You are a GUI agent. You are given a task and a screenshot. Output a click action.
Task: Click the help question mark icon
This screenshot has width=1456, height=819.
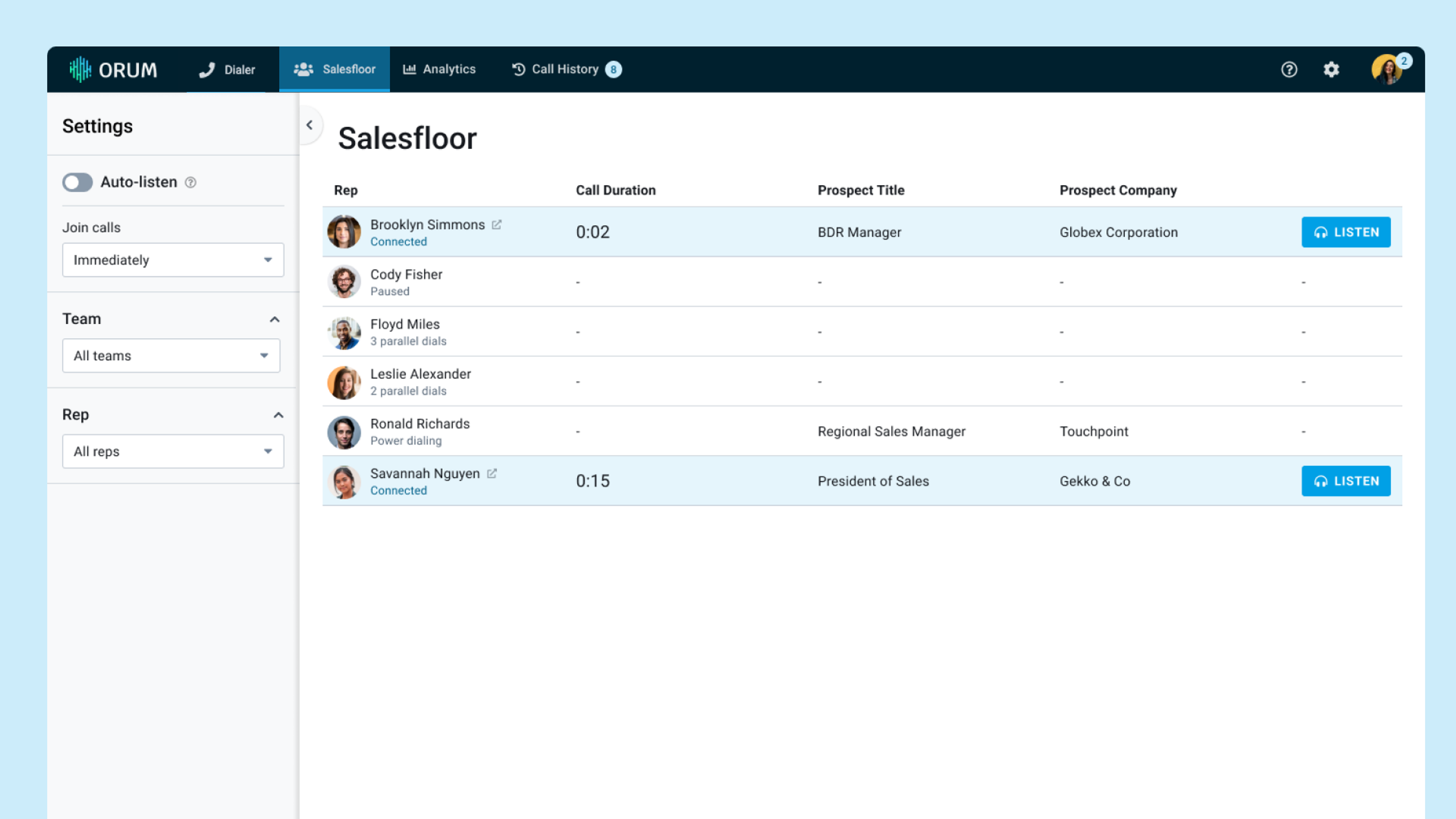pos(1289,69)
